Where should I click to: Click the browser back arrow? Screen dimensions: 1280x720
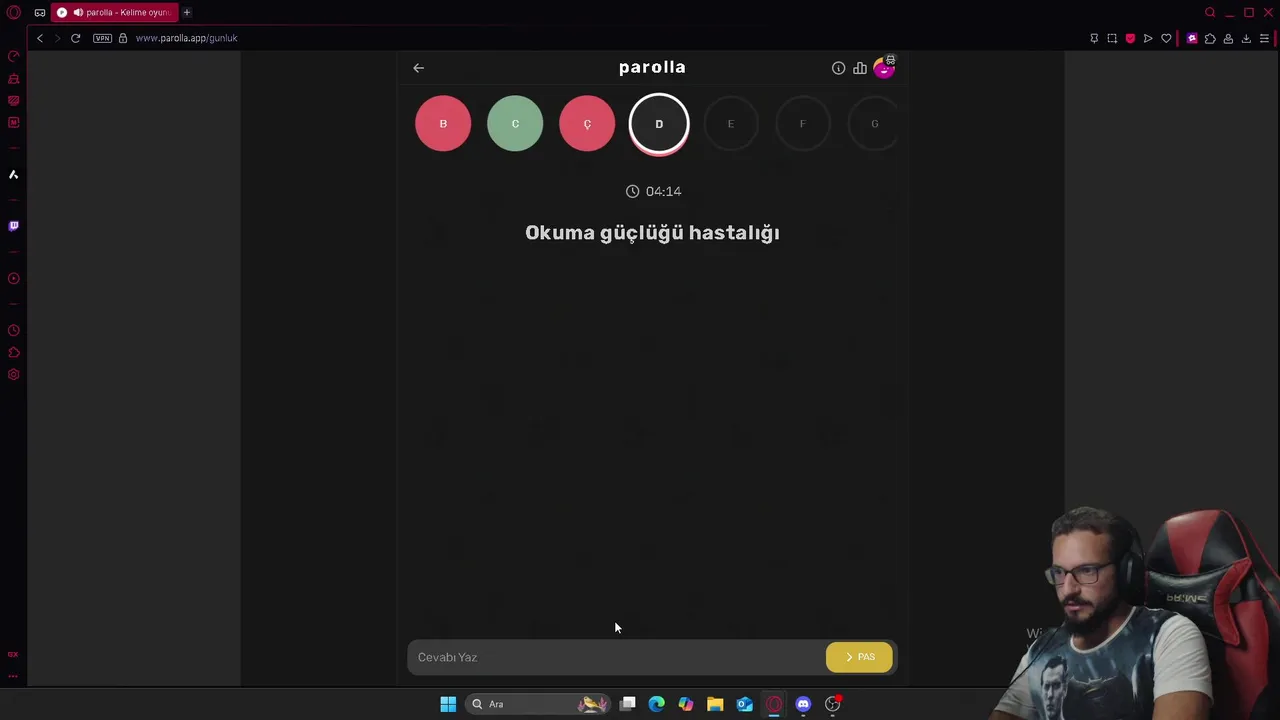point(40,38)
